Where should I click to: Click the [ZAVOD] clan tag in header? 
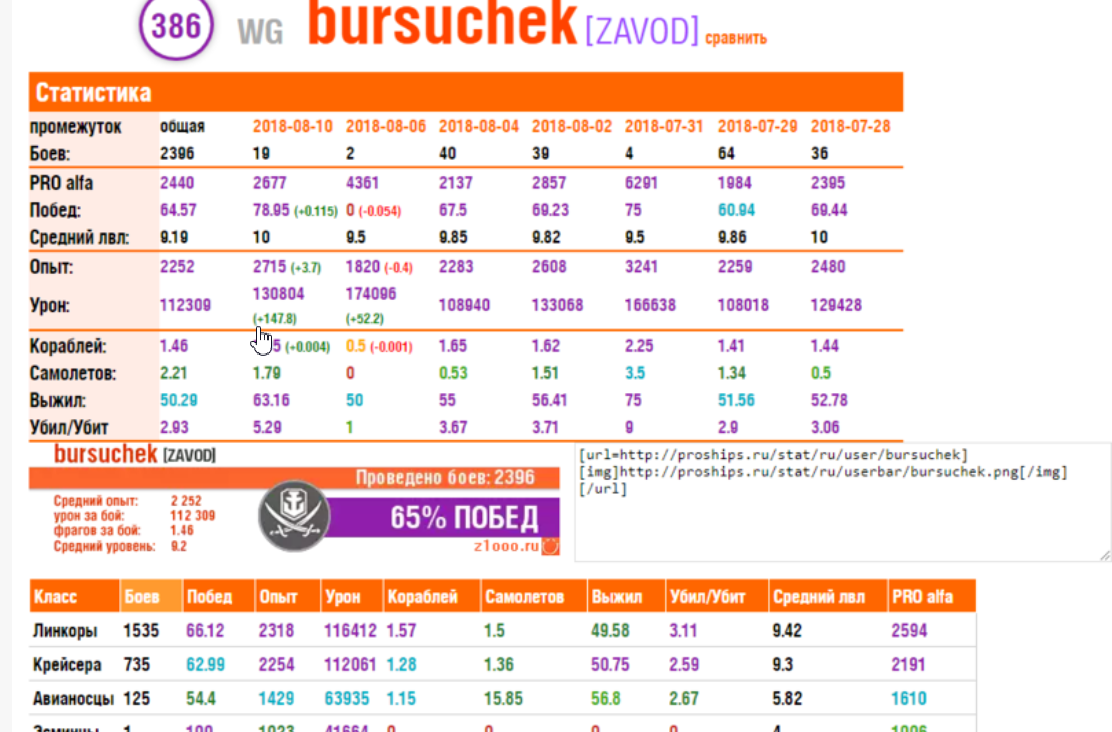[641, 33]
